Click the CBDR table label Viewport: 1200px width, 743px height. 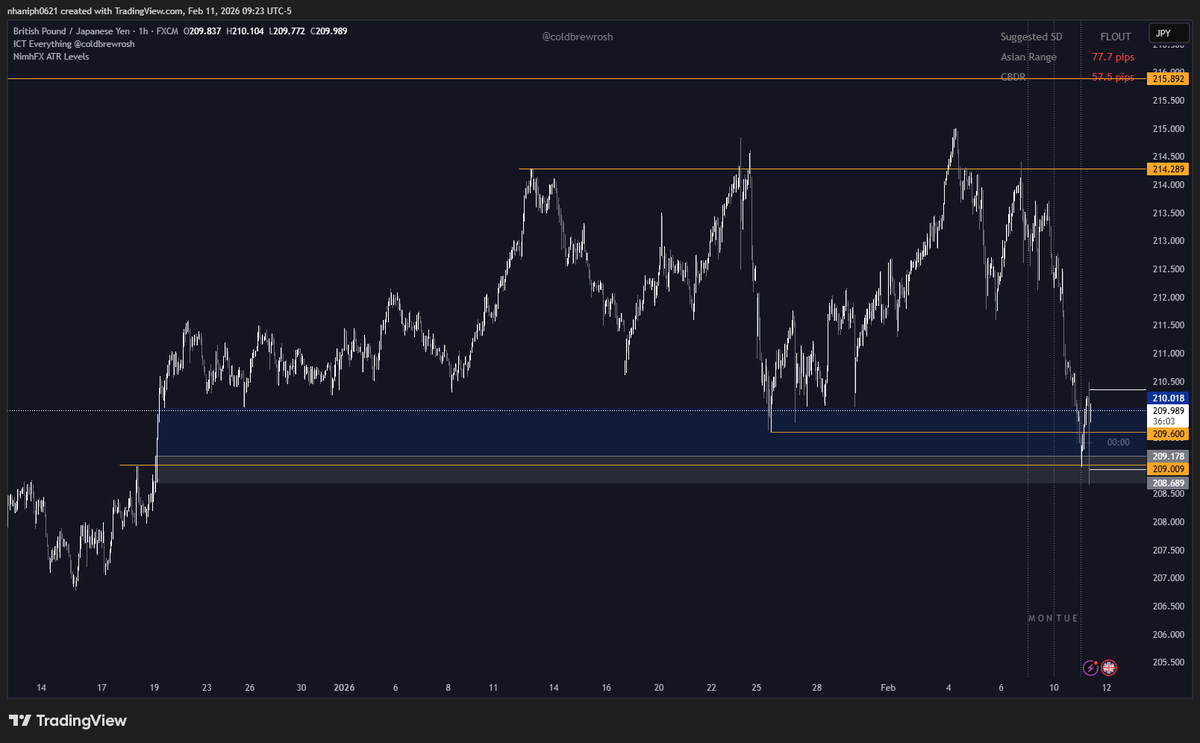pos(1014,77)
